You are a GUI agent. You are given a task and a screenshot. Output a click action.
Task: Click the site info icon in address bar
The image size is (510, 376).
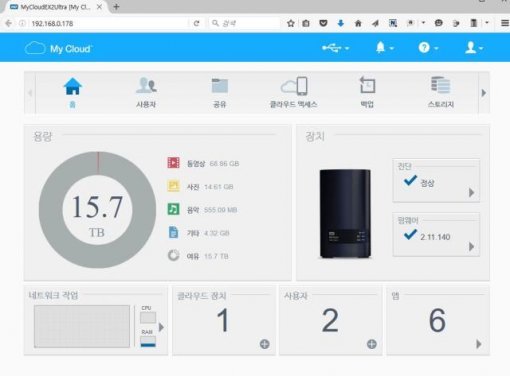click(22, 23)
